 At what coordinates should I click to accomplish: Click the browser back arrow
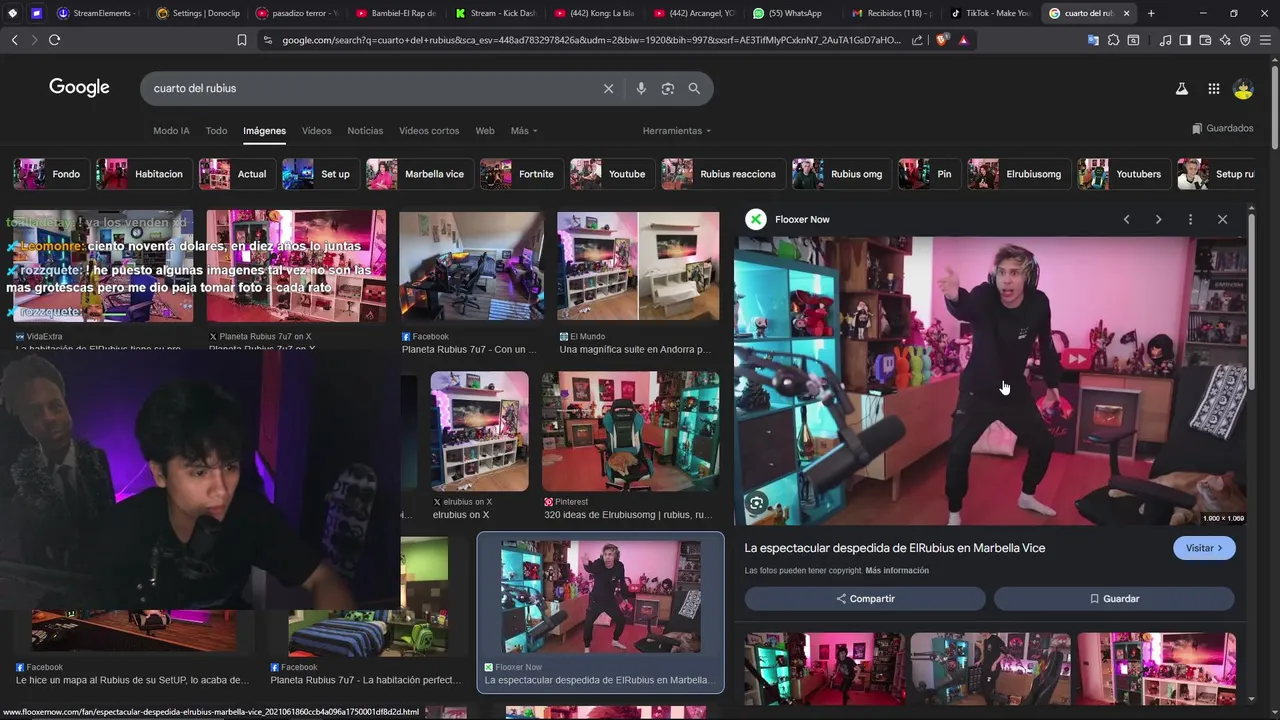click(x=14, y=40)
